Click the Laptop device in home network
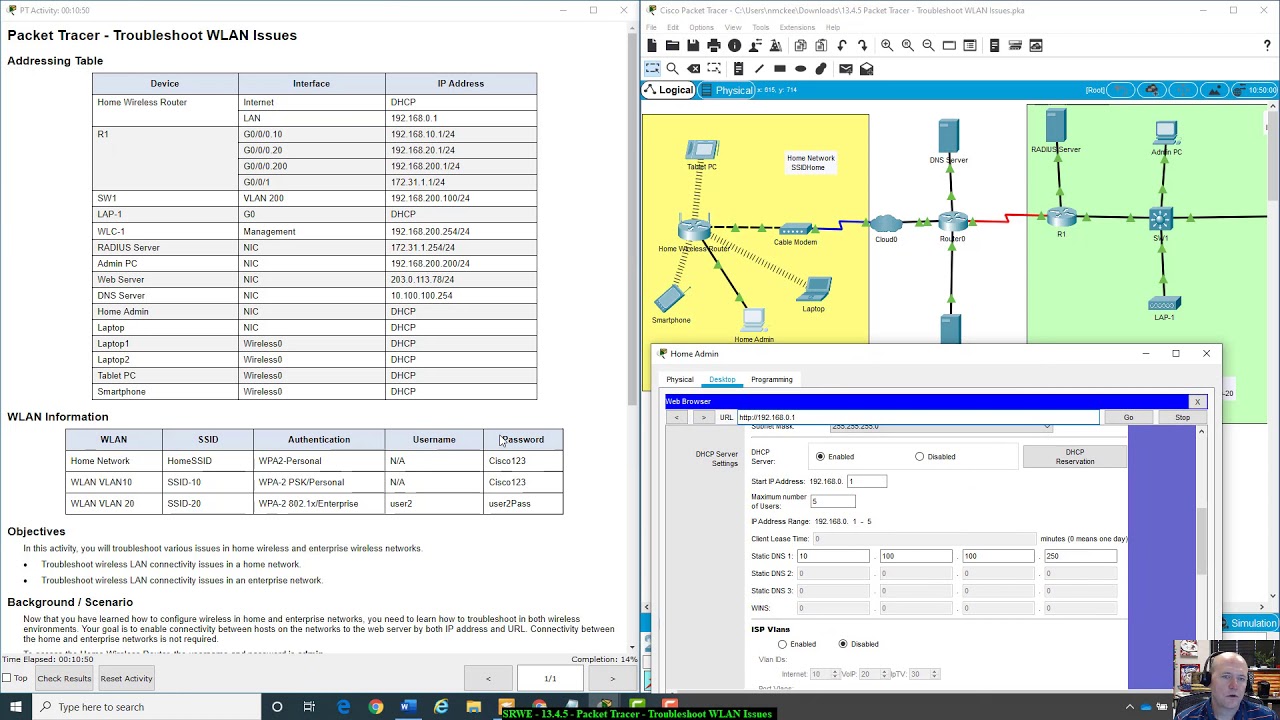 pos(815,290)
